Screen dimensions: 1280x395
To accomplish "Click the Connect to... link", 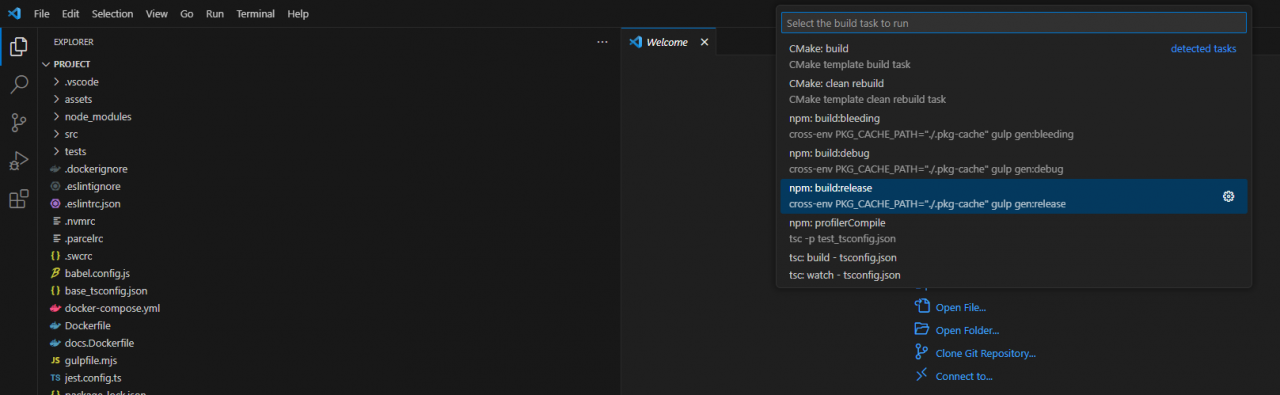I will pos(964,377).
